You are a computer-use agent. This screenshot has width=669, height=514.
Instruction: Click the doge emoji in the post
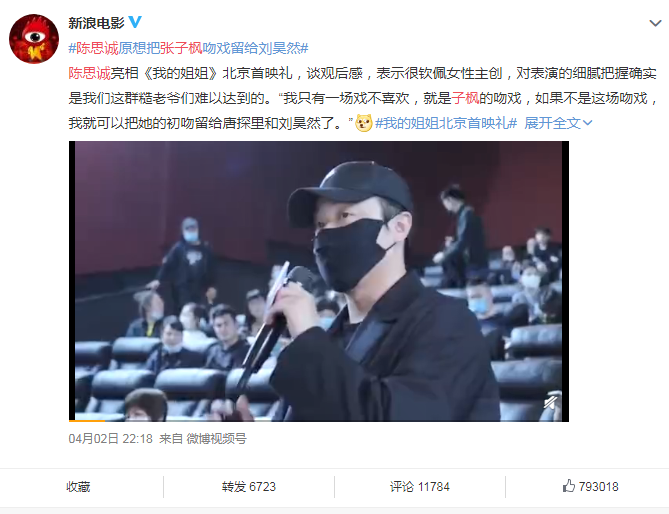(x=364, y=123)
